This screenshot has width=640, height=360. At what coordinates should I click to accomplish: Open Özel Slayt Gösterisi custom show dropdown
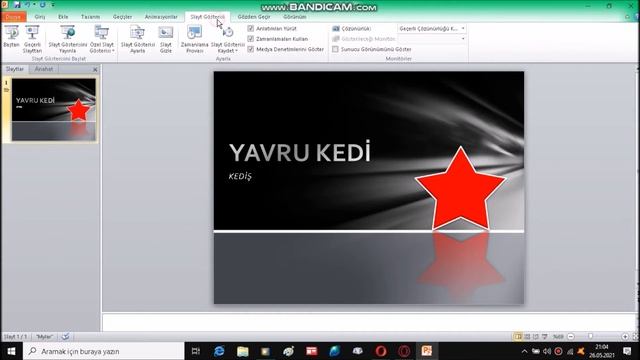point(102,39)
